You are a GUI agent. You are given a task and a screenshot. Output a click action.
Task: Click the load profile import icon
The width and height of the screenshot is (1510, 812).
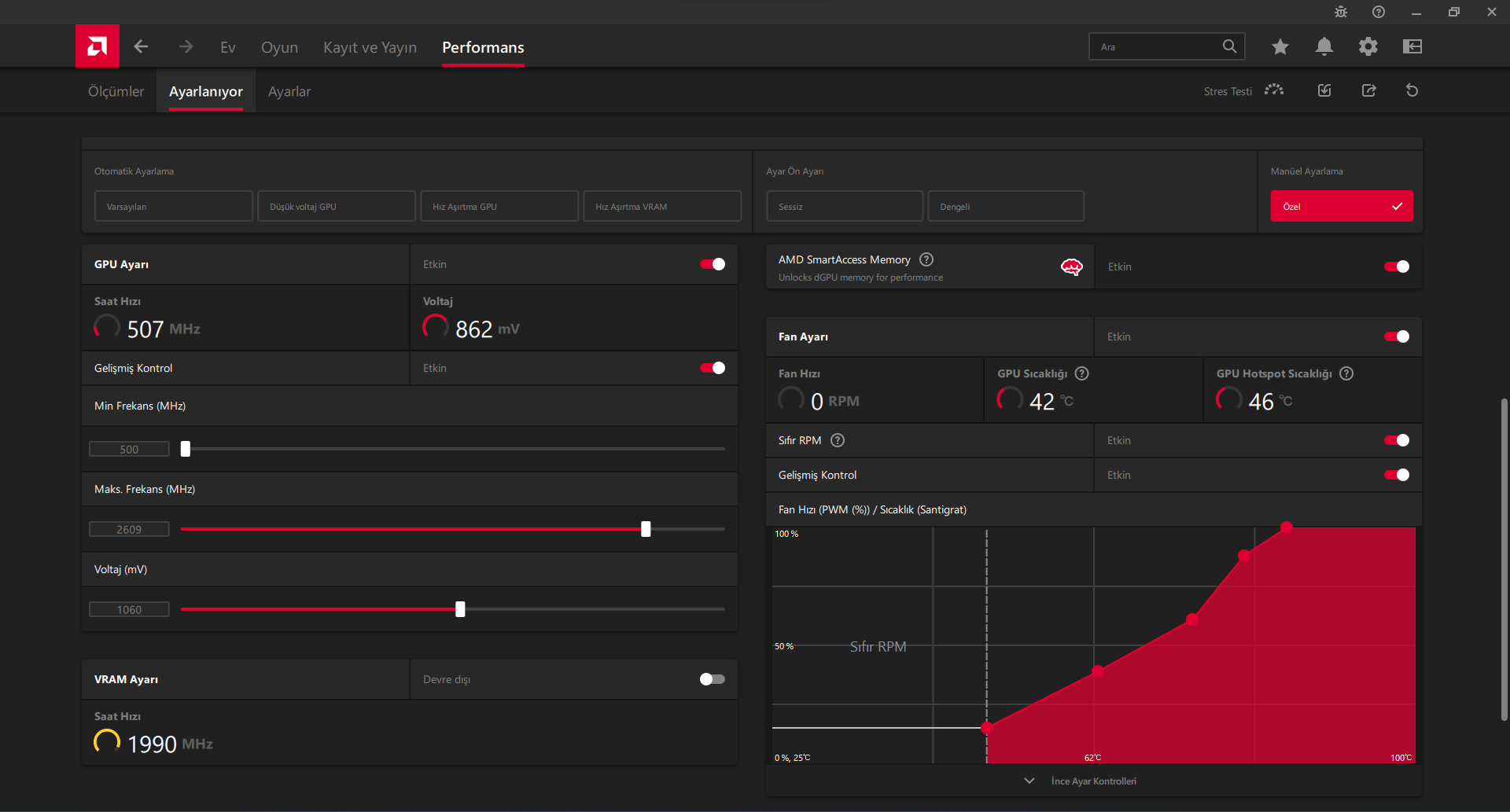[1324, 90]
